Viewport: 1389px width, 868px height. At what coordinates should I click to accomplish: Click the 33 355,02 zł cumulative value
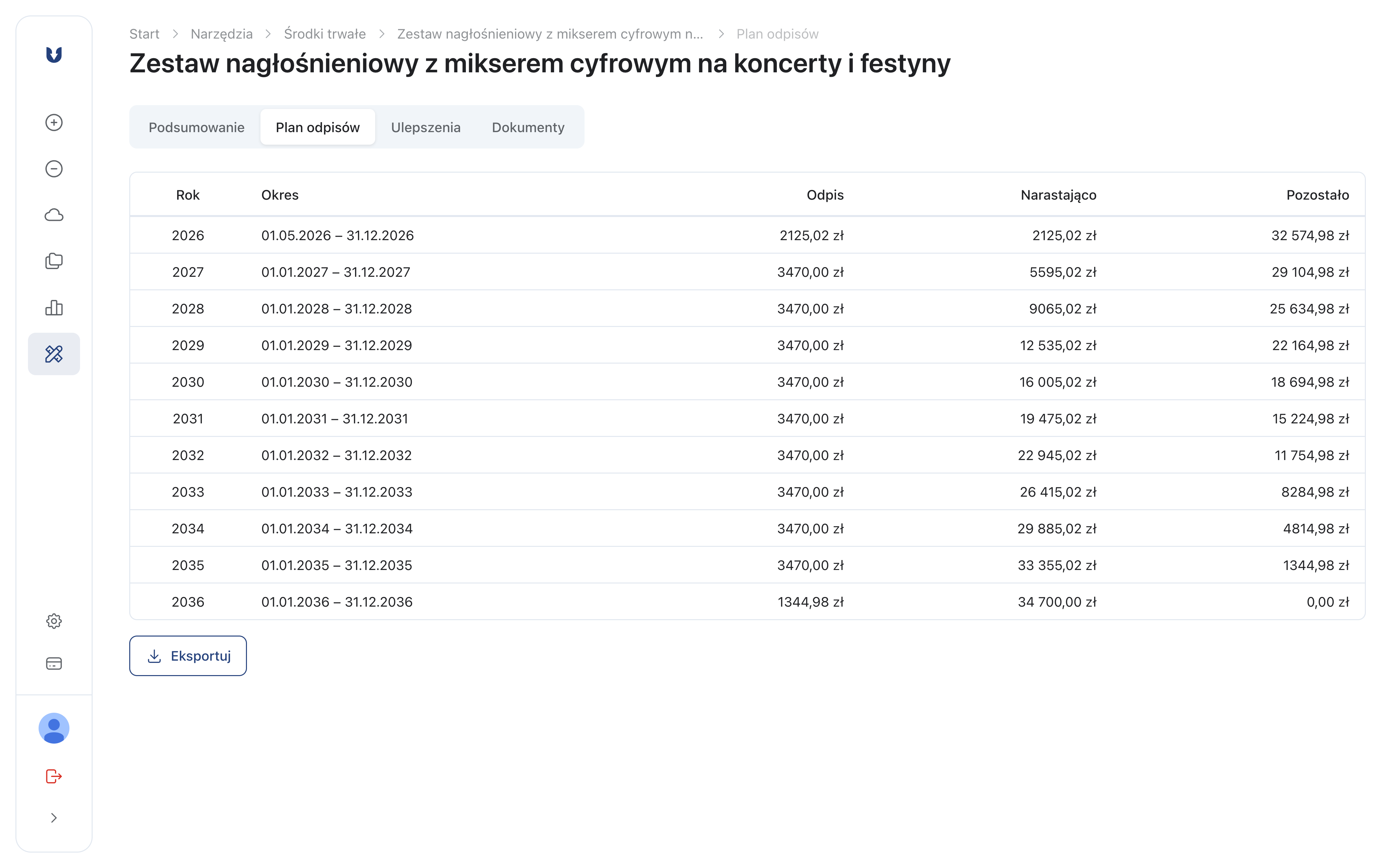pos(1057,565)
